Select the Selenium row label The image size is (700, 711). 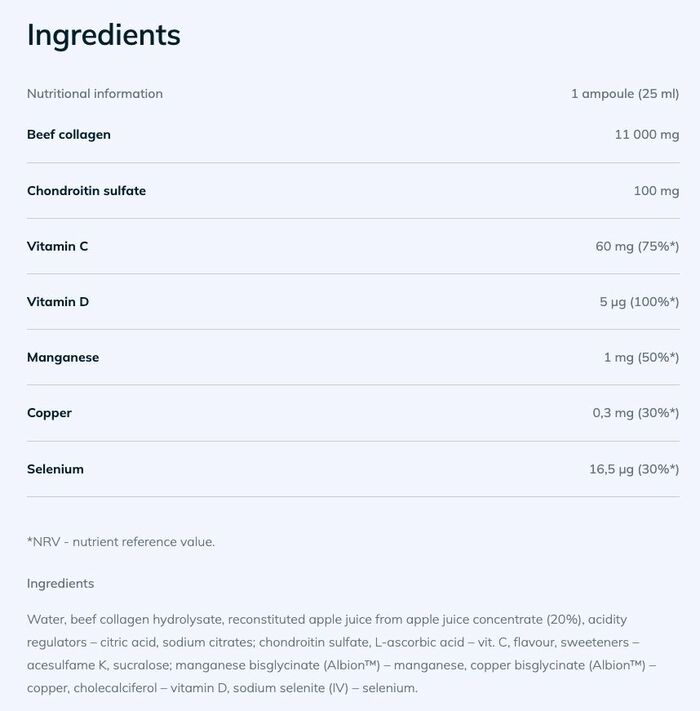click(55, 469)
